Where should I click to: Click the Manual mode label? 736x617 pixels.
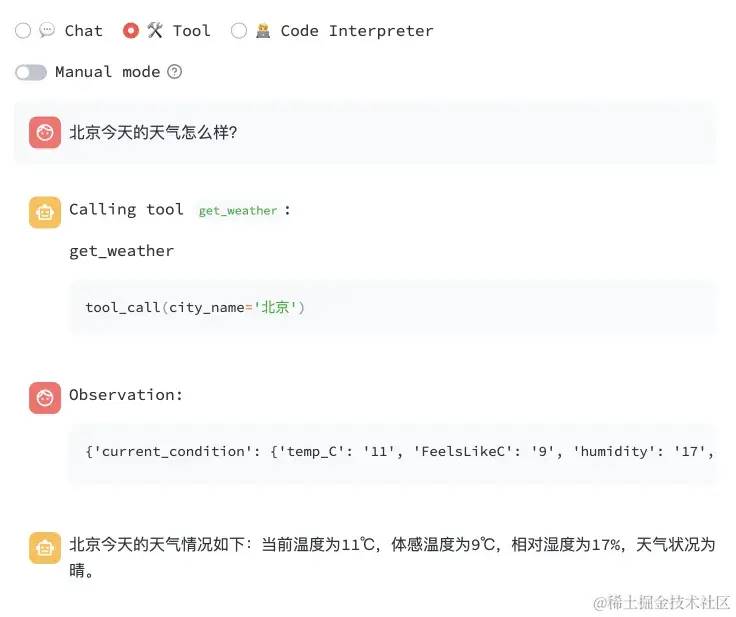coord(107,72)
